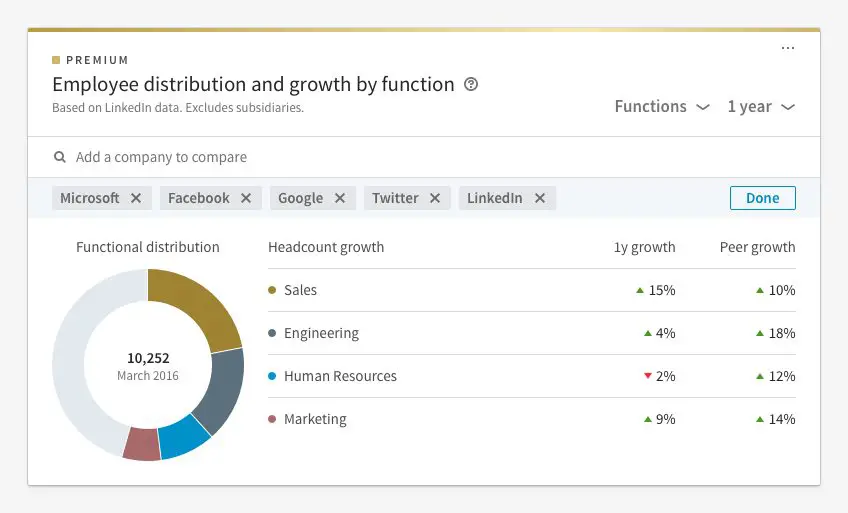This screenshot has height=513, width=848.
Task: Click the Done button
Action: (x=763, y=198)
